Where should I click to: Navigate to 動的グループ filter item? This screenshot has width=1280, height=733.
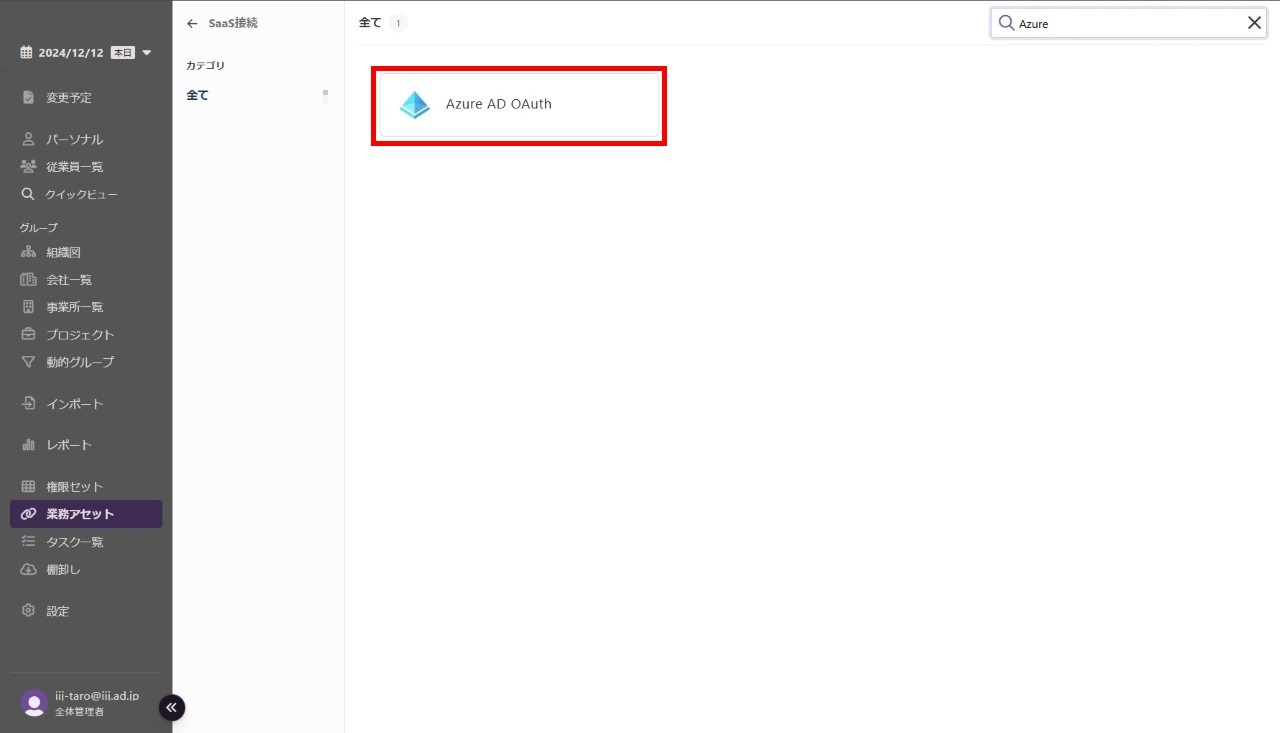79,362
